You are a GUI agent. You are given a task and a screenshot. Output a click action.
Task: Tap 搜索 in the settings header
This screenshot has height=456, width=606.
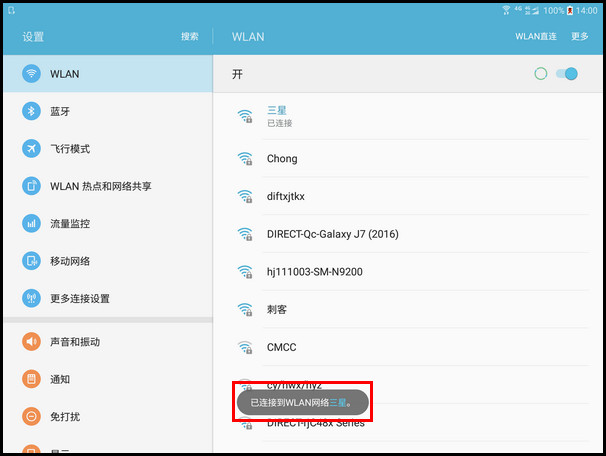pyautogui.click(x=190, y=37)
